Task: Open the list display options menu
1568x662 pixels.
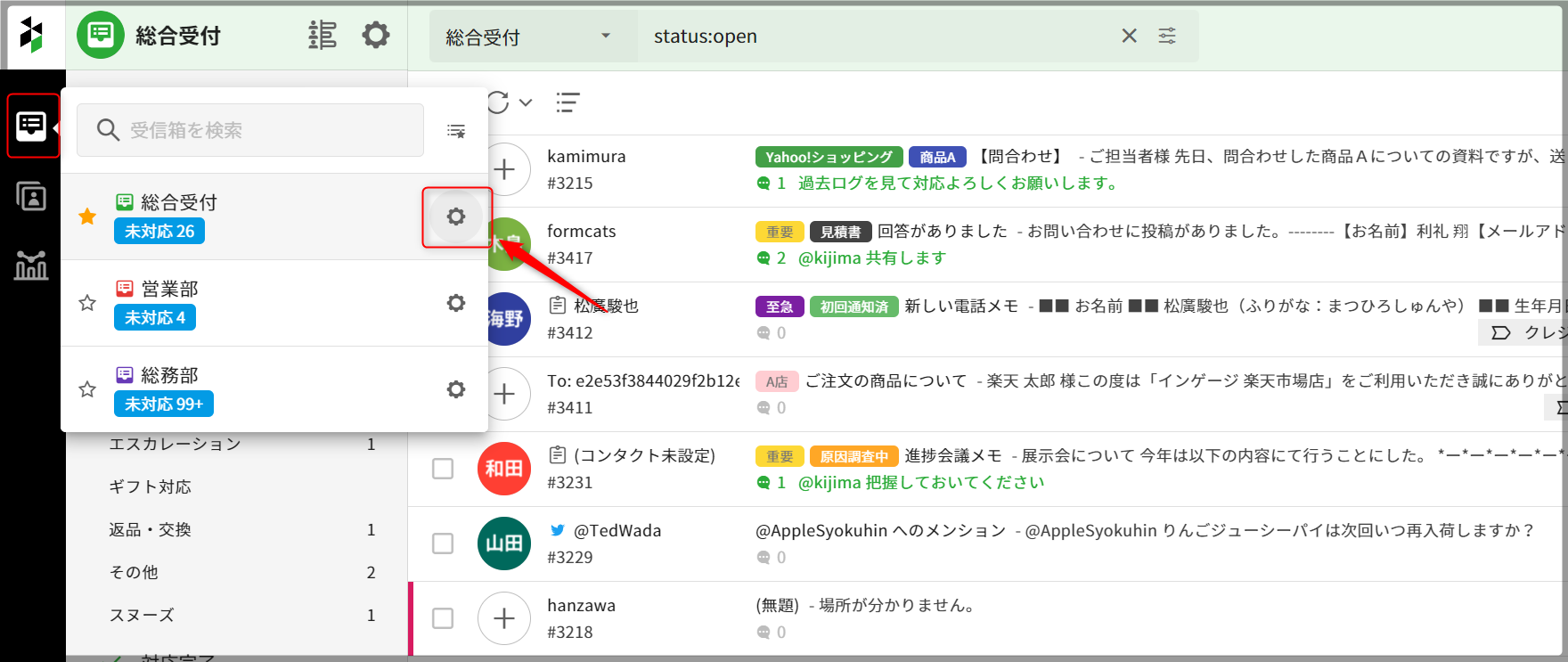Action: pos(568,102)
